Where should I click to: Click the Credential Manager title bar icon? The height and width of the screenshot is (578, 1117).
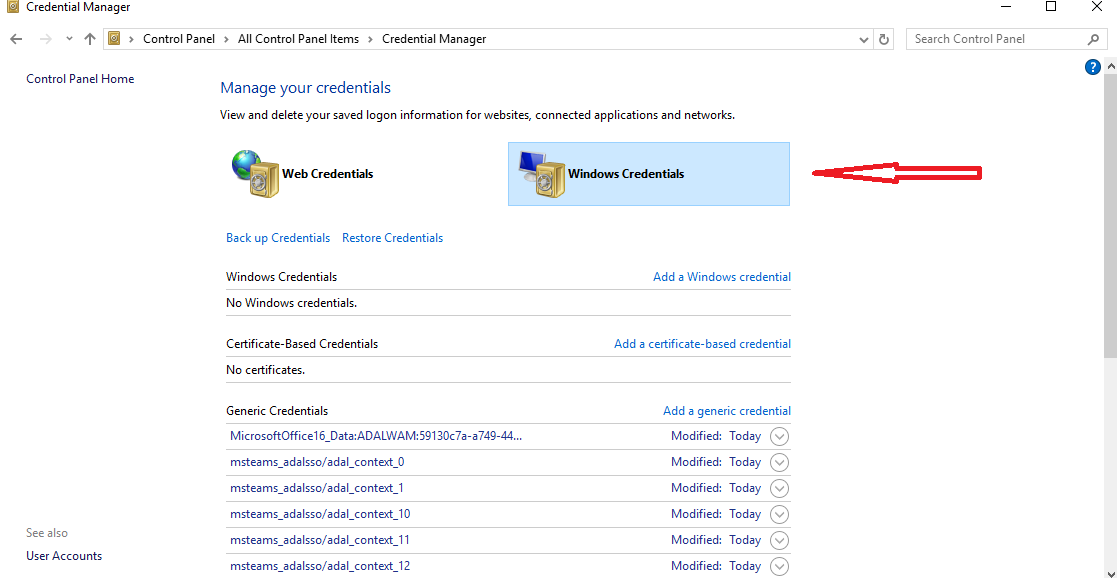click(x=12, y=7)
